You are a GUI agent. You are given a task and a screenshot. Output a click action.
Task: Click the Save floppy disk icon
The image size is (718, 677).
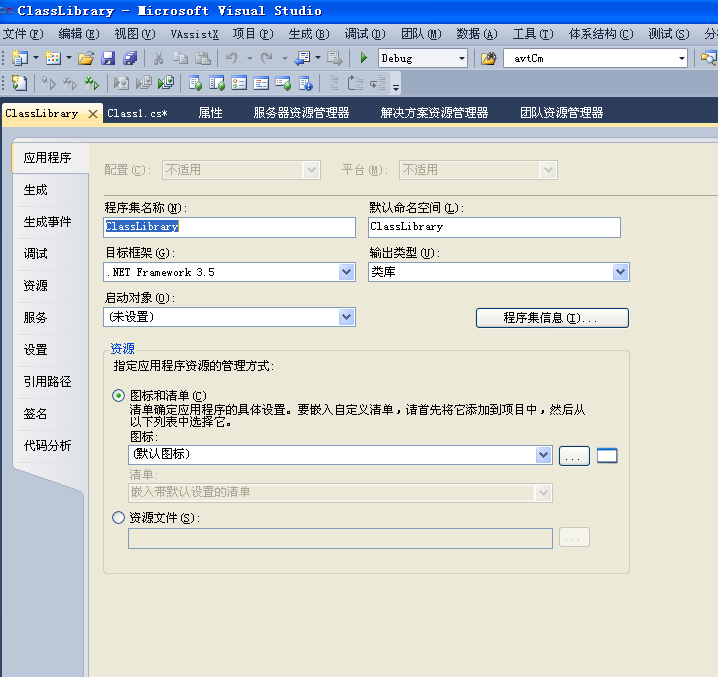click(108, 58)
